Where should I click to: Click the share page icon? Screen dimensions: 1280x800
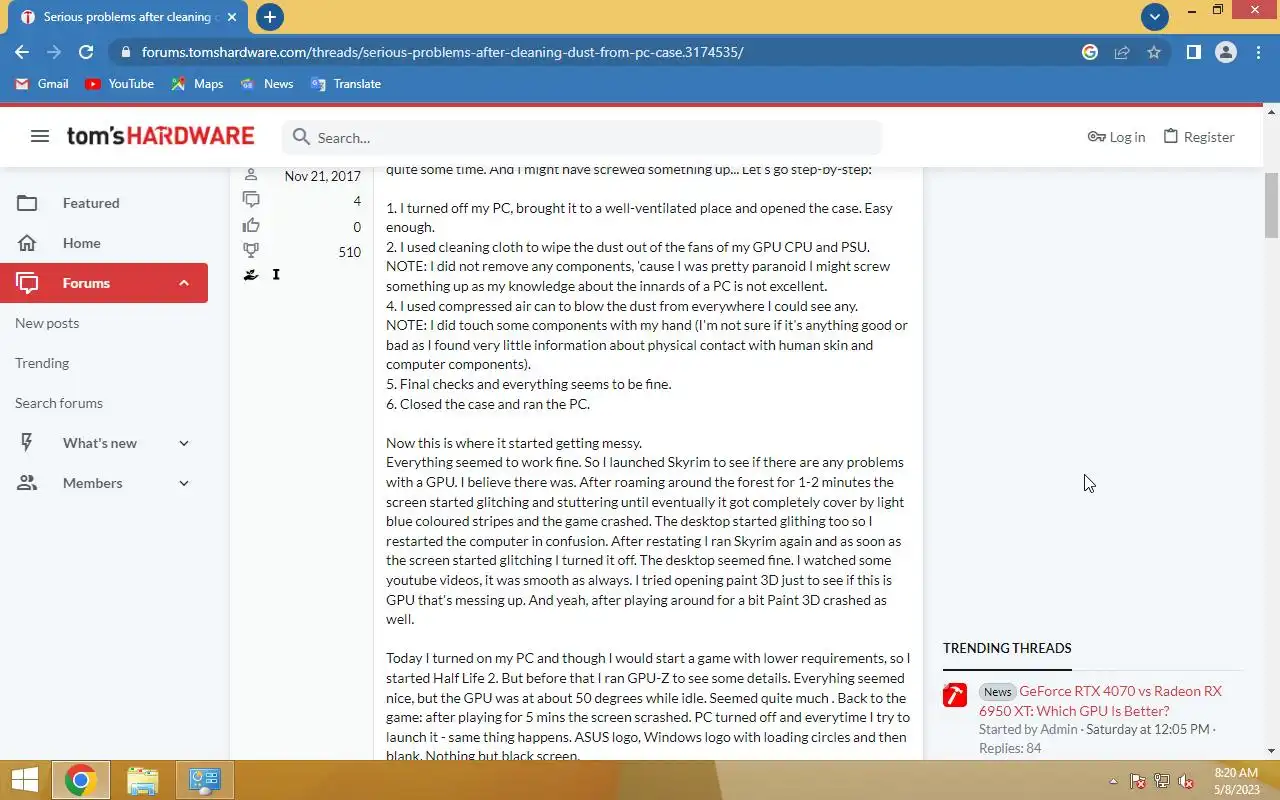pos(1122,52)
